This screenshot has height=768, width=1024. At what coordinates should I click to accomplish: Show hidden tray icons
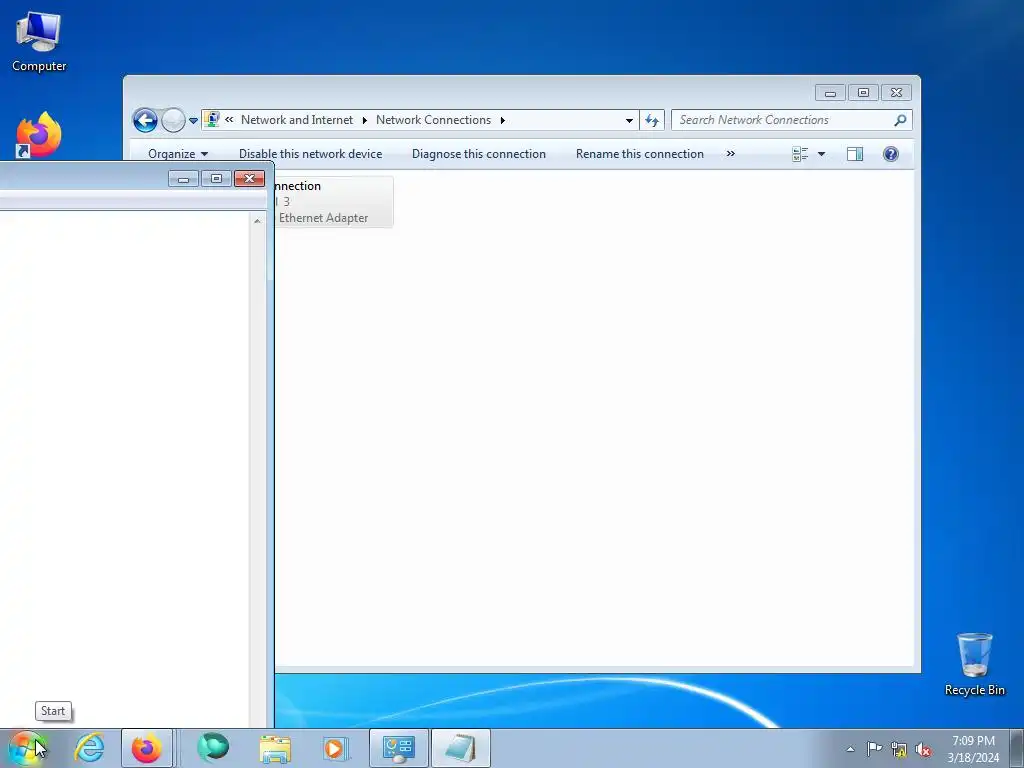click(850, 749)
